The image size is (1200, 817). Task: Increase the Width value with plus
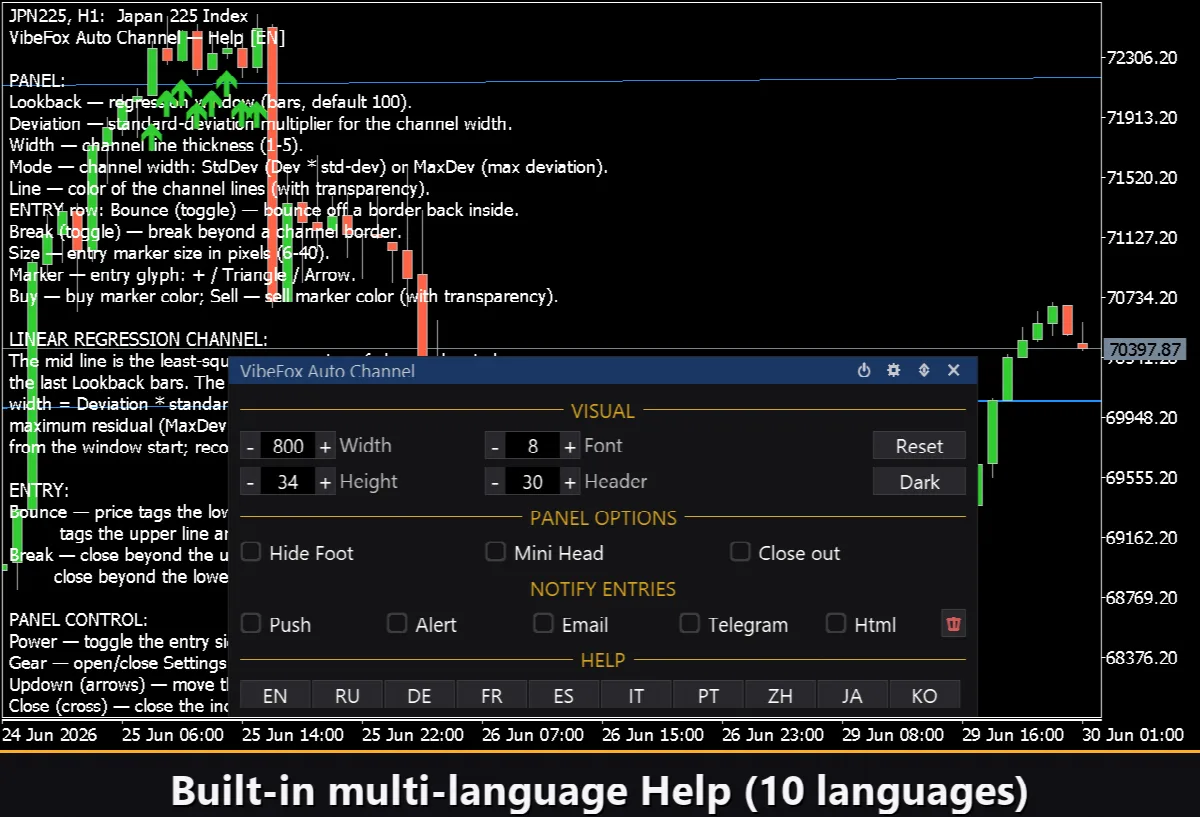click(x=325, y=446)
